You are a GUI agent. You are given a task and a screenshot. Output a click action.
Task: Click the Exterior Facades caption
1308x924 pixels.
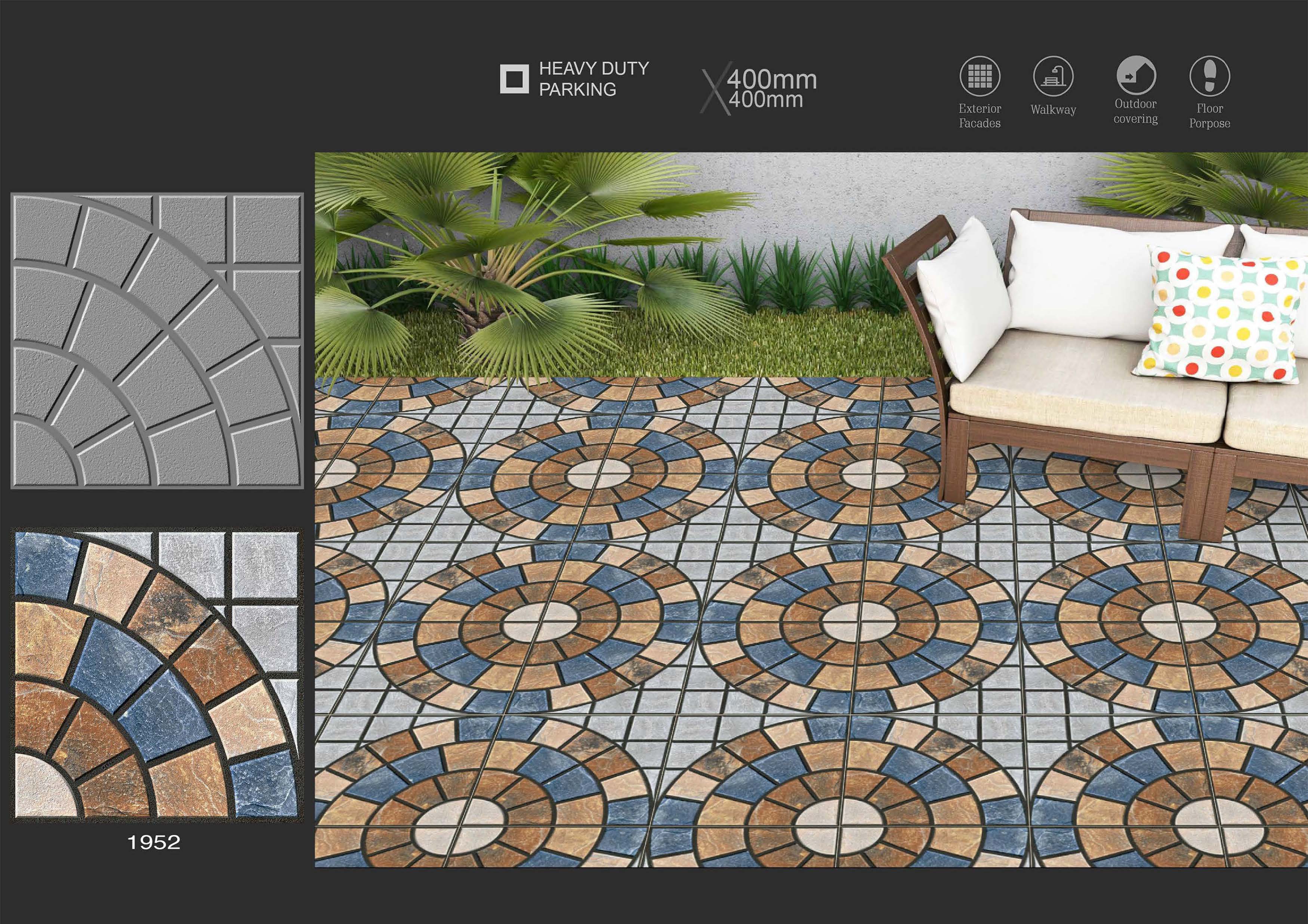980,116
